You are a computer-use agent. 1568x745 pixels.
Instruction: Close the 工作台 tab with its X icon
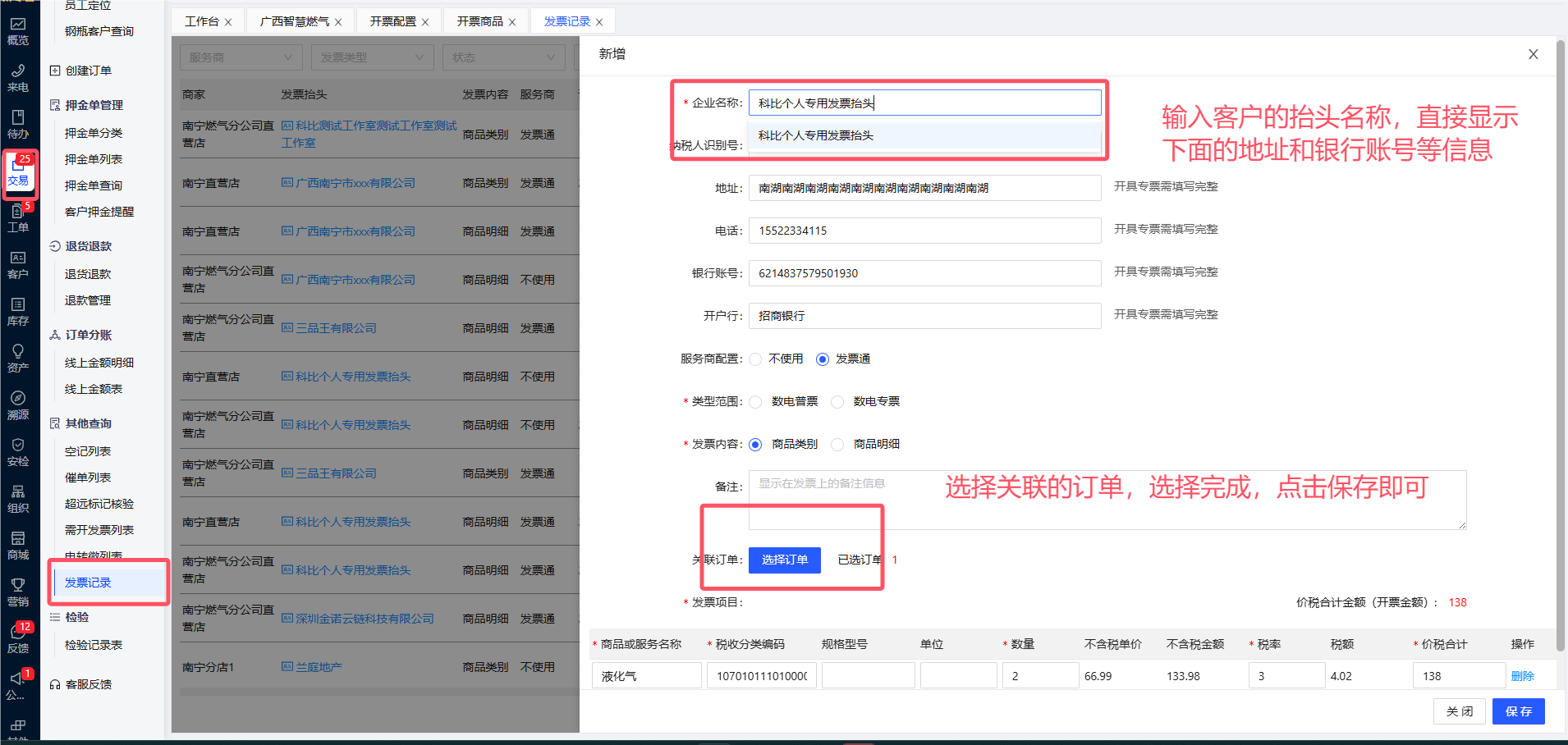(x=228, y=22)
